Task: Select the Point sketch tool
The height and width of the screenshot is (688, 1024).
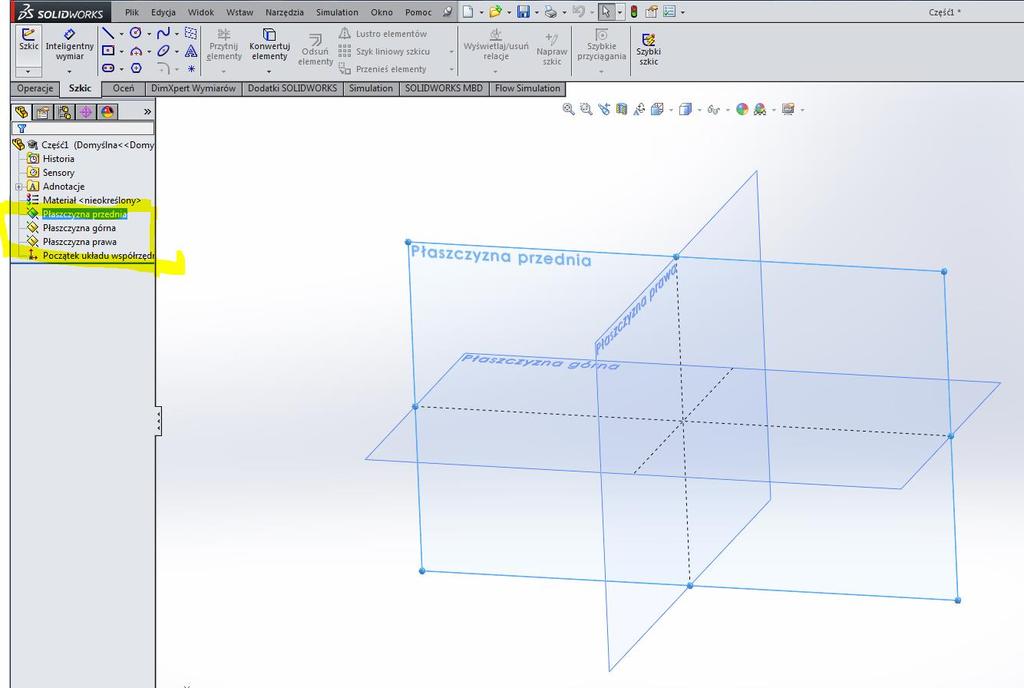Action: pyautogui.click(x=191, y=68)
